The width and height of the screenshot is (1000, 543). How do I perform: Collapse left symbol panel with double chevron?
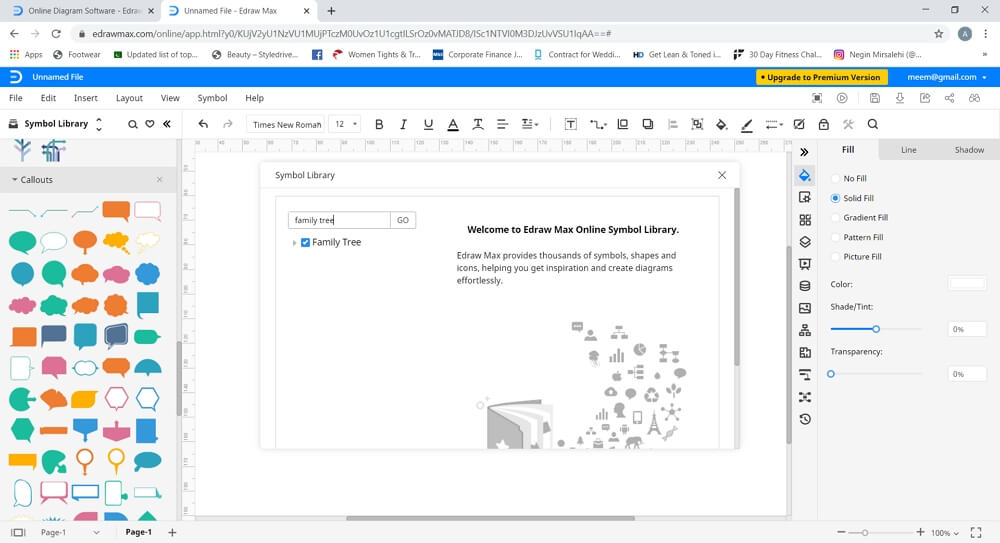pos(167,124)
